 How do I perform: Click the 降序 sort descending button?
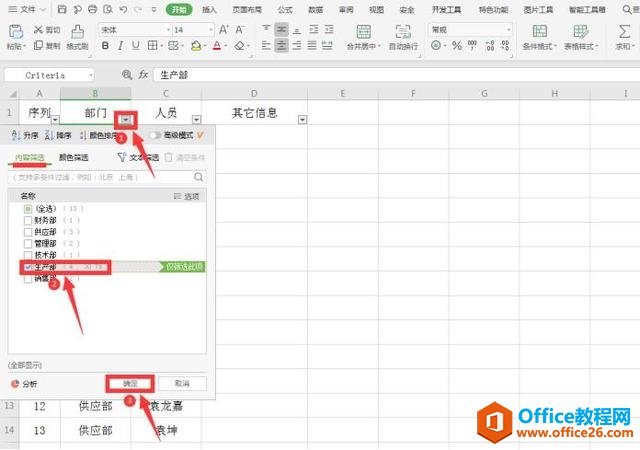tap(58, 135)
